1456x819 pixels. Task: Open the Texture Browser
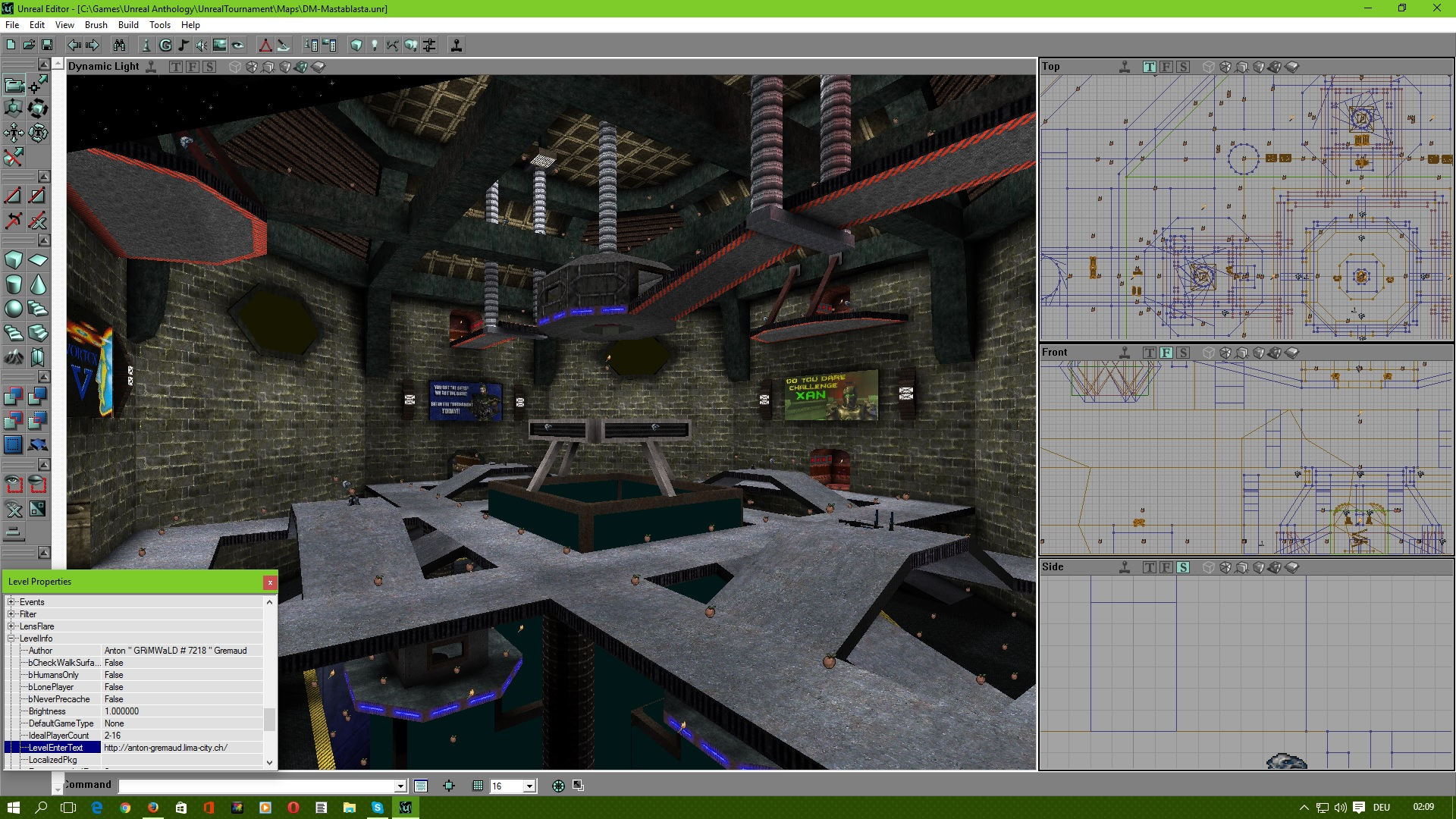(219, 45)
